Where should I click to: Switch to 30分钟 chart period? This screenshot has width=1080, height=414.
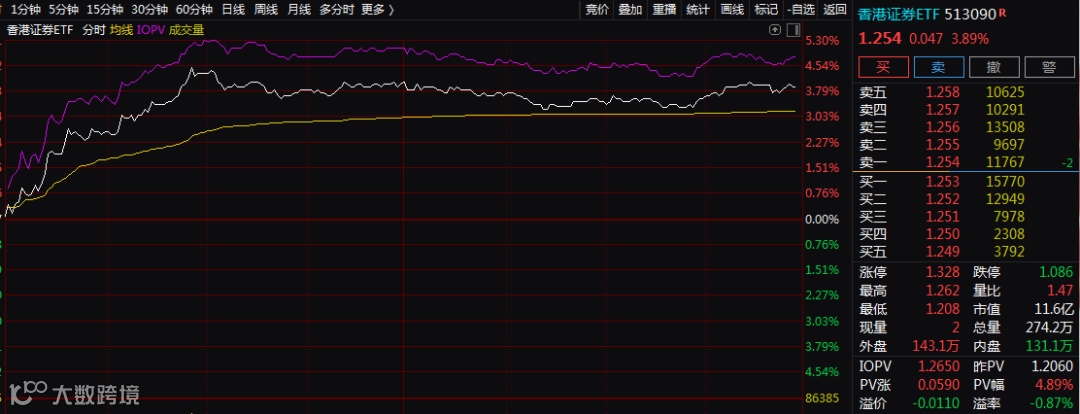coord(149,10)
